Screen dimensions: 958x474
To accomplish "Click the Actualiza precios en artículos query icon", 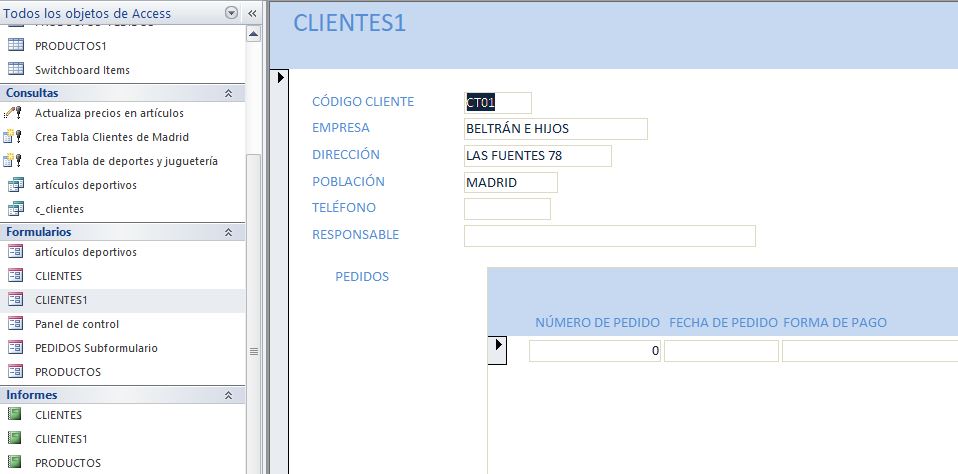I will [x=12, y=113].
